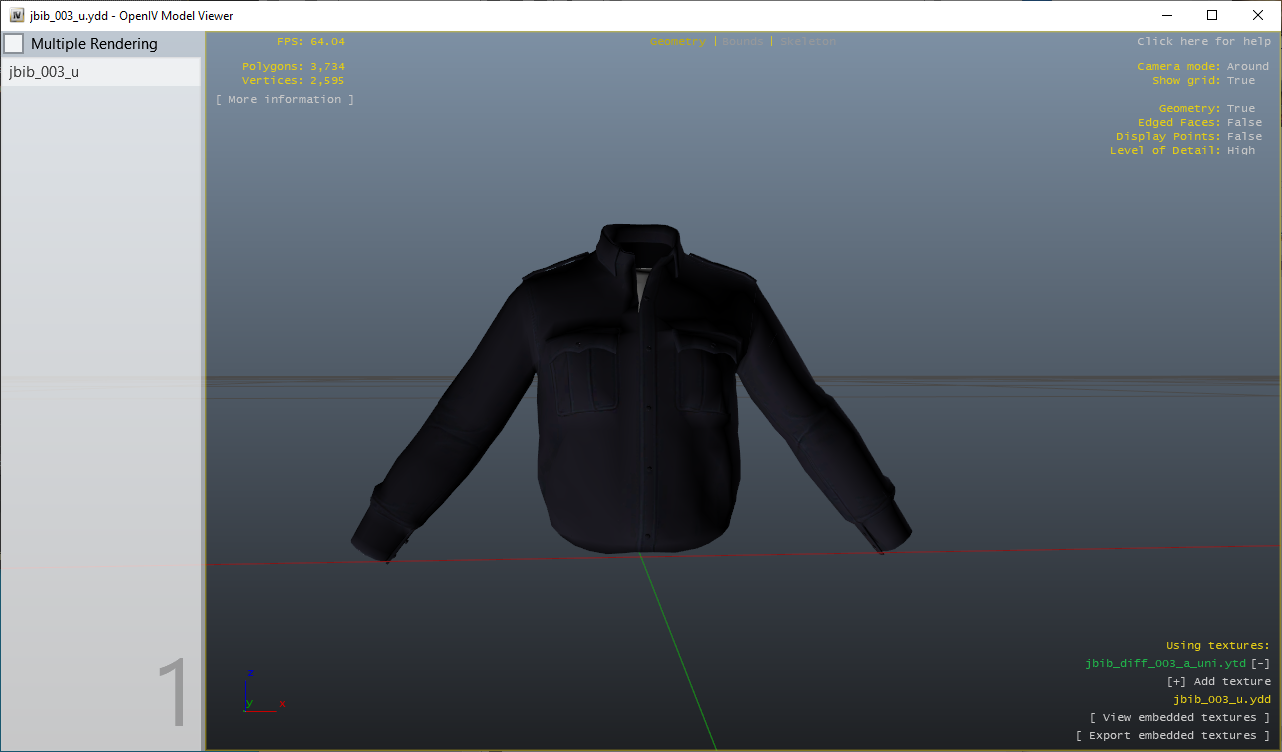Open the View embedded textures dialog
The width and height of the screenshot is (1282, 752).
[1180, 717]
